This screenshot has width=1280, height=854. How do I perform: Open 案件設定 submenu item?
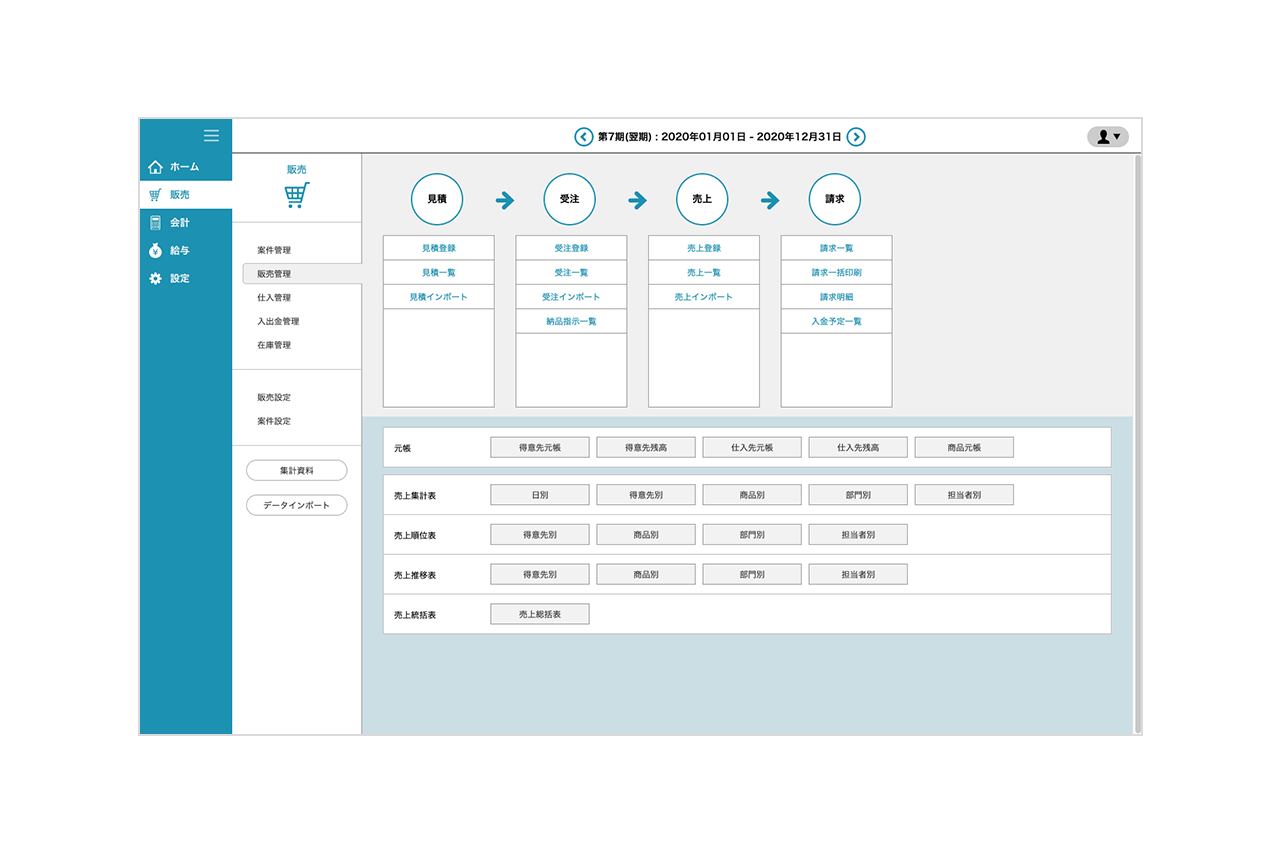(x=274, y=422)
